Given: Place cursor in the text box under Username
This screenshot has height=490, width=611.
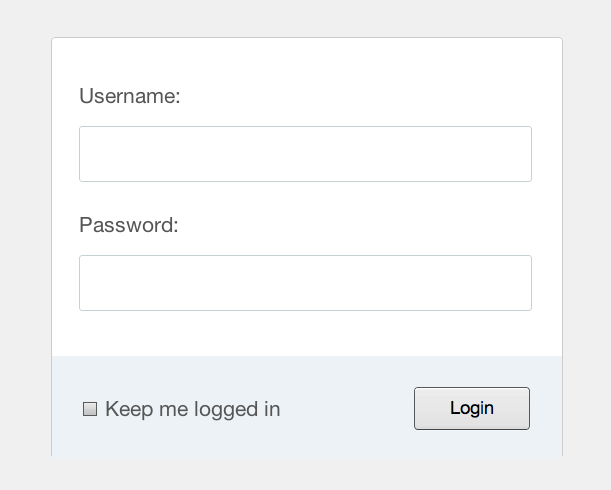Looking at the screenshot, I should coord(305,154).
